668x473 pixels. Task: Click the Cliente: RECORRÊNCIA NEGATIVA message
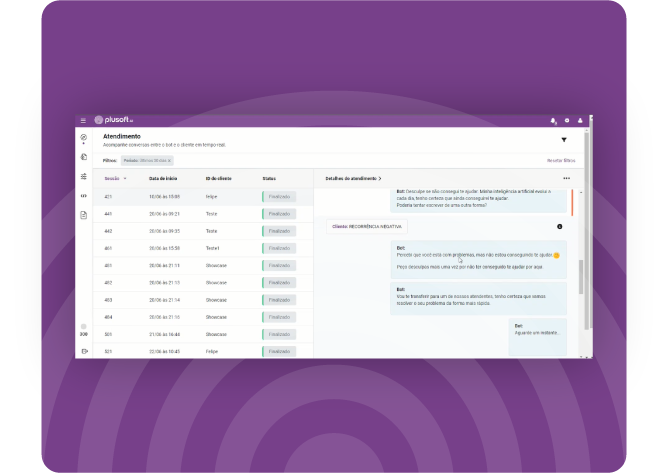click(367, 227)
